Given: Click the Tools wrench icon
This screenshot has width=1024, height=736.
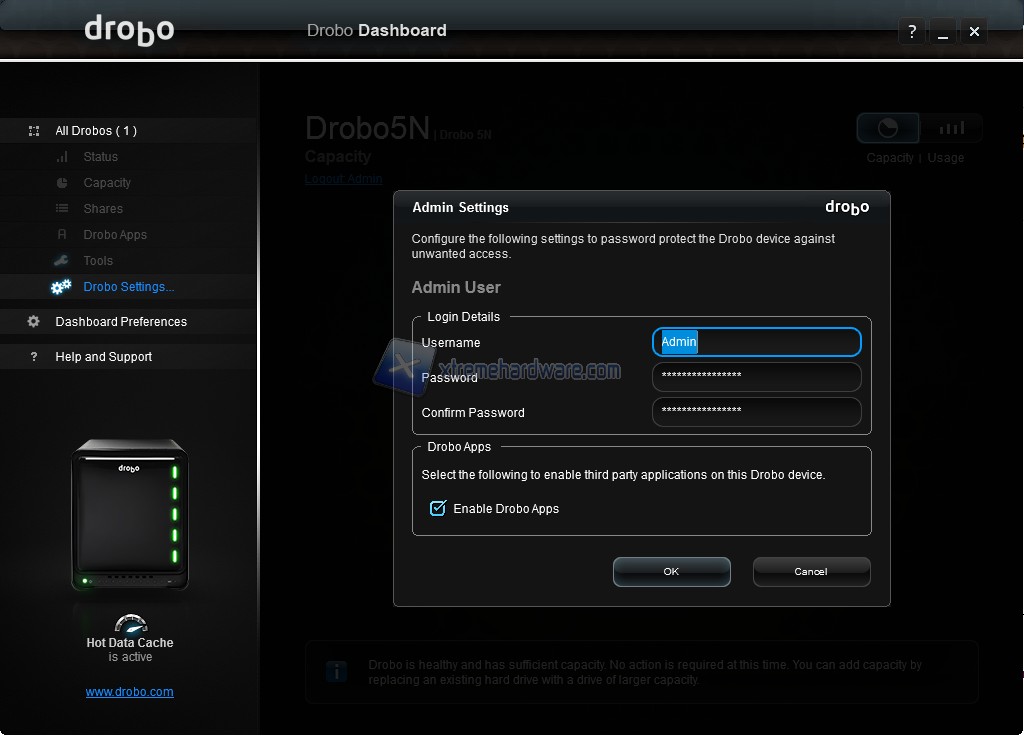Looking at the screenshot, I should 62,261.
